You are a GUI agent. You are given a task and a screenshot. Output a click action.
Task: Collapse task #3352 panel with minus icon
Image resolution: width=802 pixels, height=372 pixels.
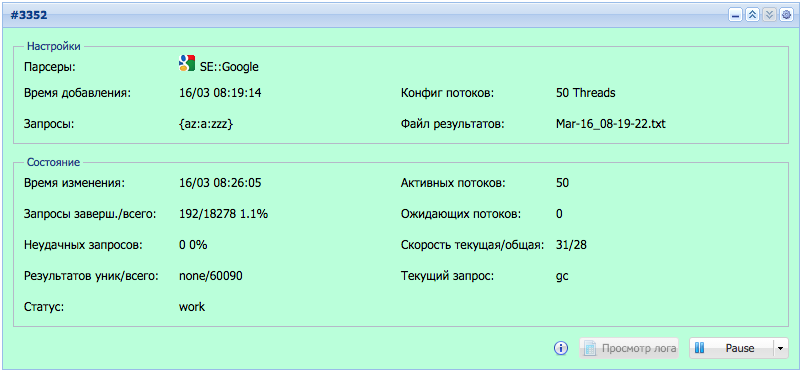point(736,15)
